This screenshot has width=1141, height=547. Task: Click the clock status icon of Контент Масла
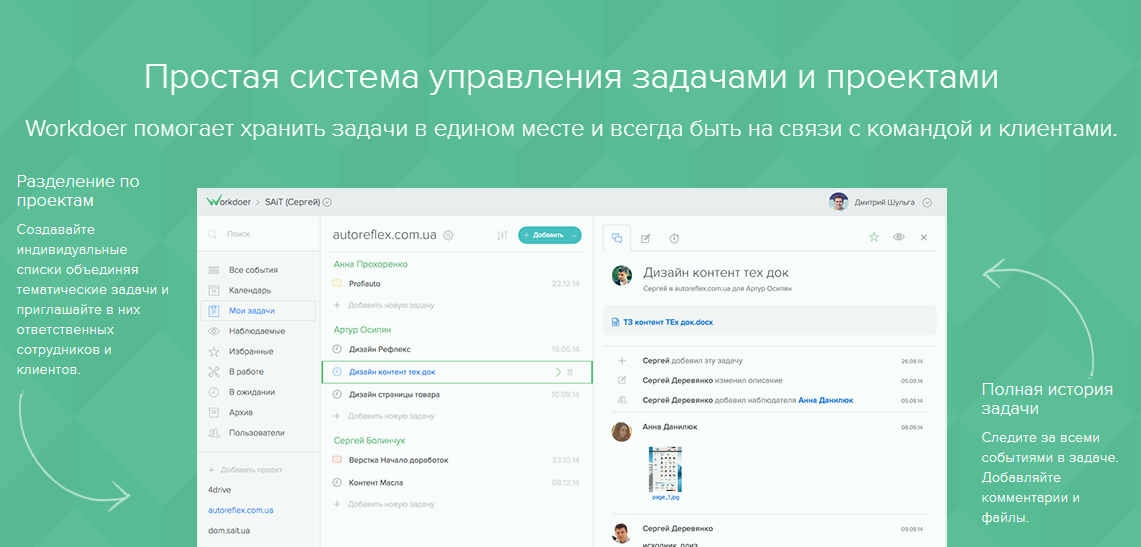pyautogui.click(x=336, y=482)
